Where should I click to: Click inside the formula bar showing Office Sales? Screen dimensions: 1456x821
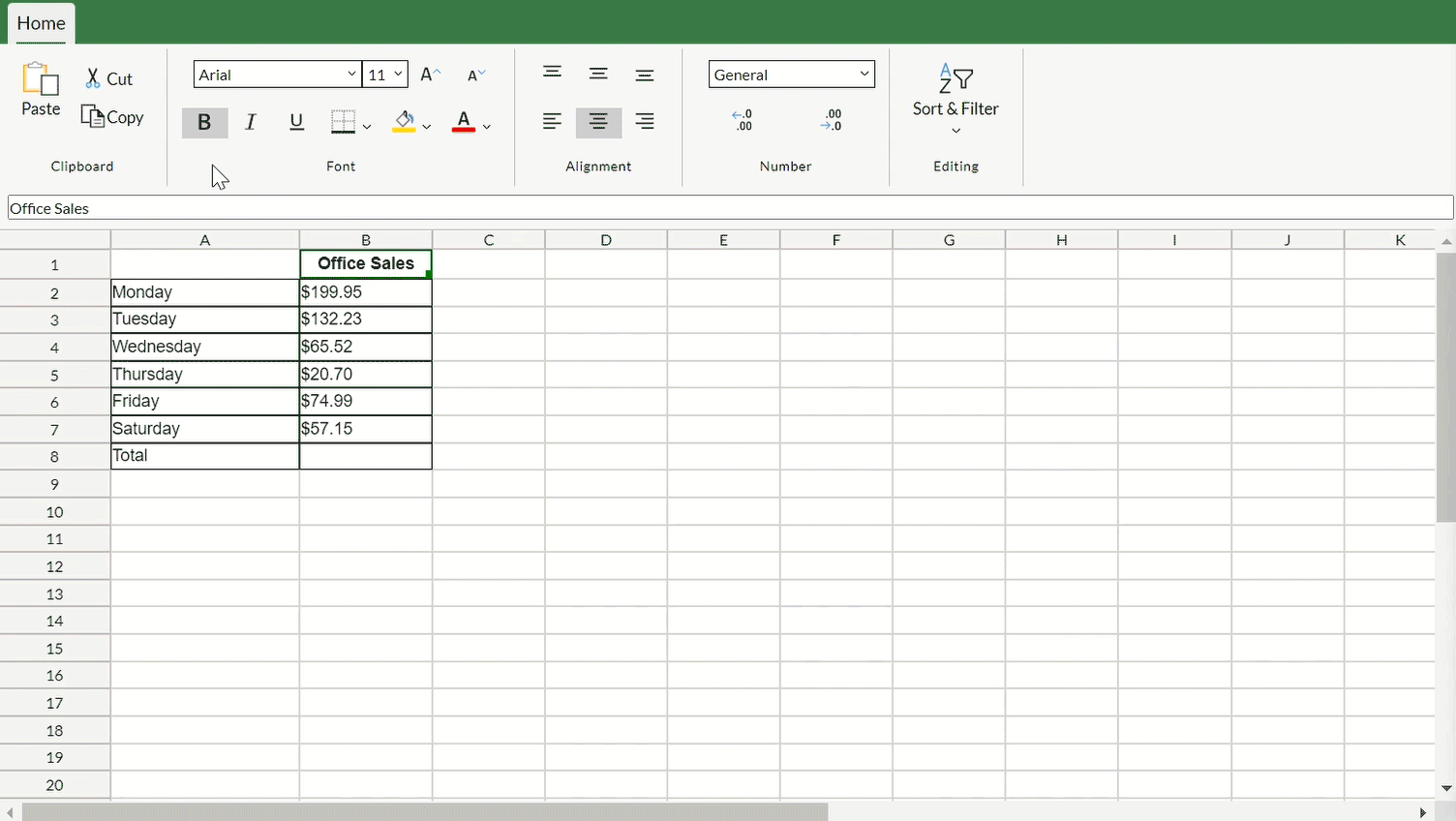coord(387,207)
